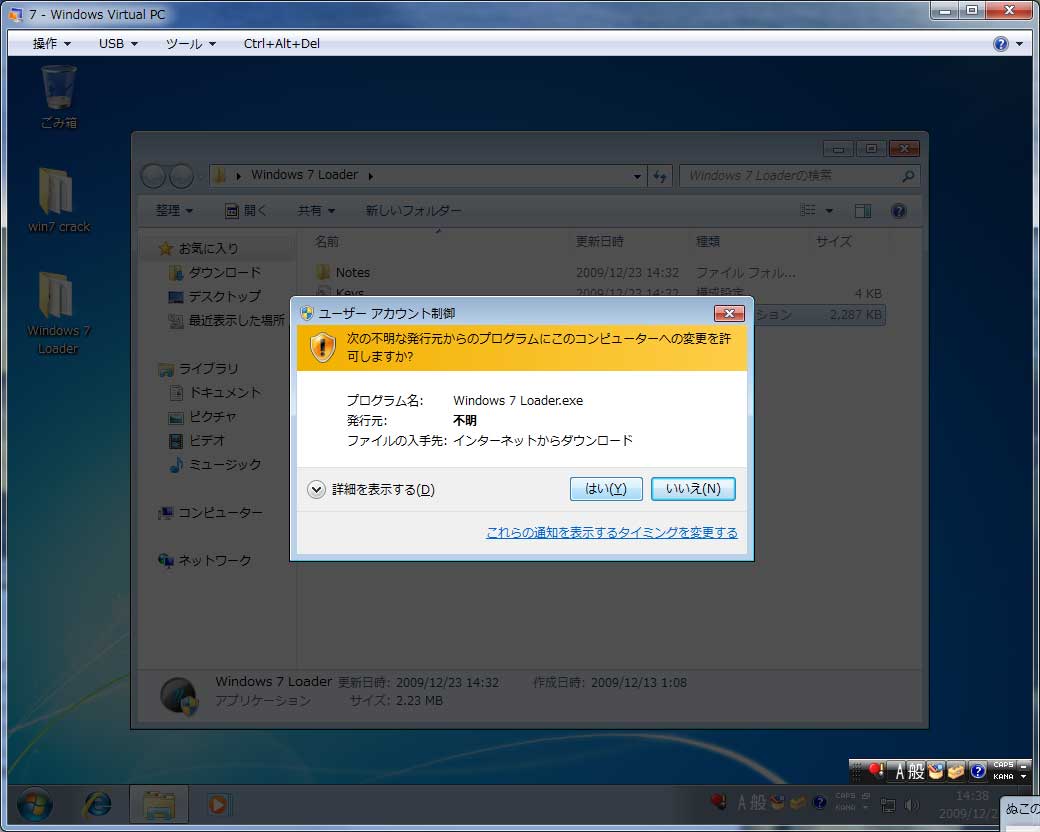Click the Explorer help question mark icon
Viewport: 1040px width, 832px height.
899,211
